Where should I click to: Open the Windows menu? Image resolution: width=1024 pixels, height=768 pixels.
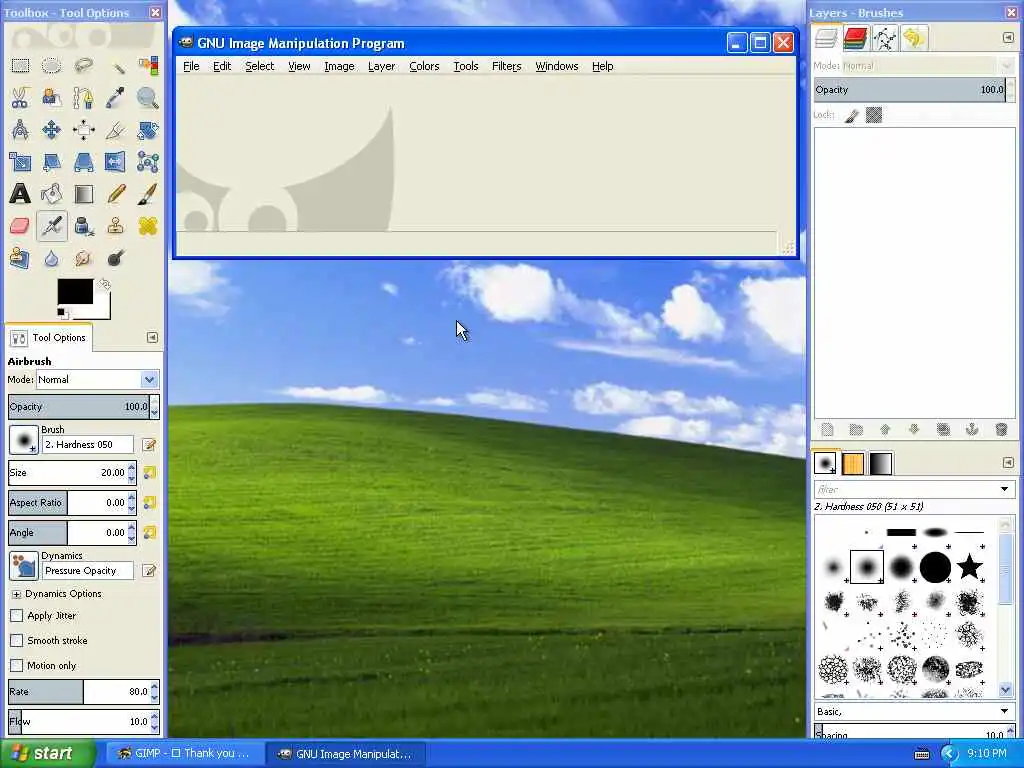(x=556, y=66)
